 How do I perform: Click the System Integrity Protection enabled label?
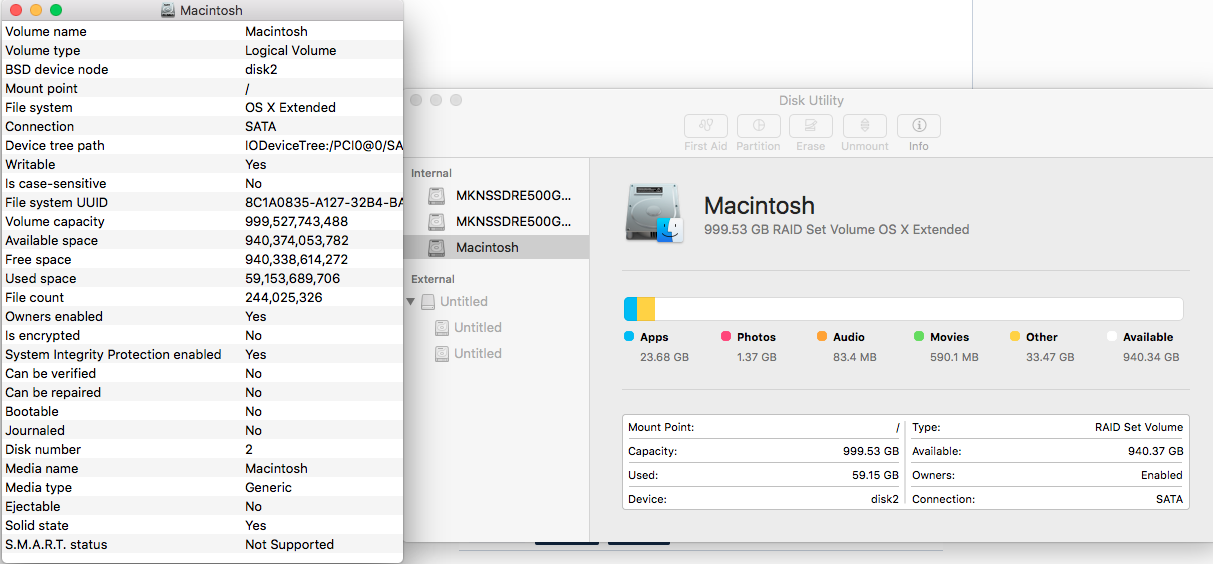[113, 354]
